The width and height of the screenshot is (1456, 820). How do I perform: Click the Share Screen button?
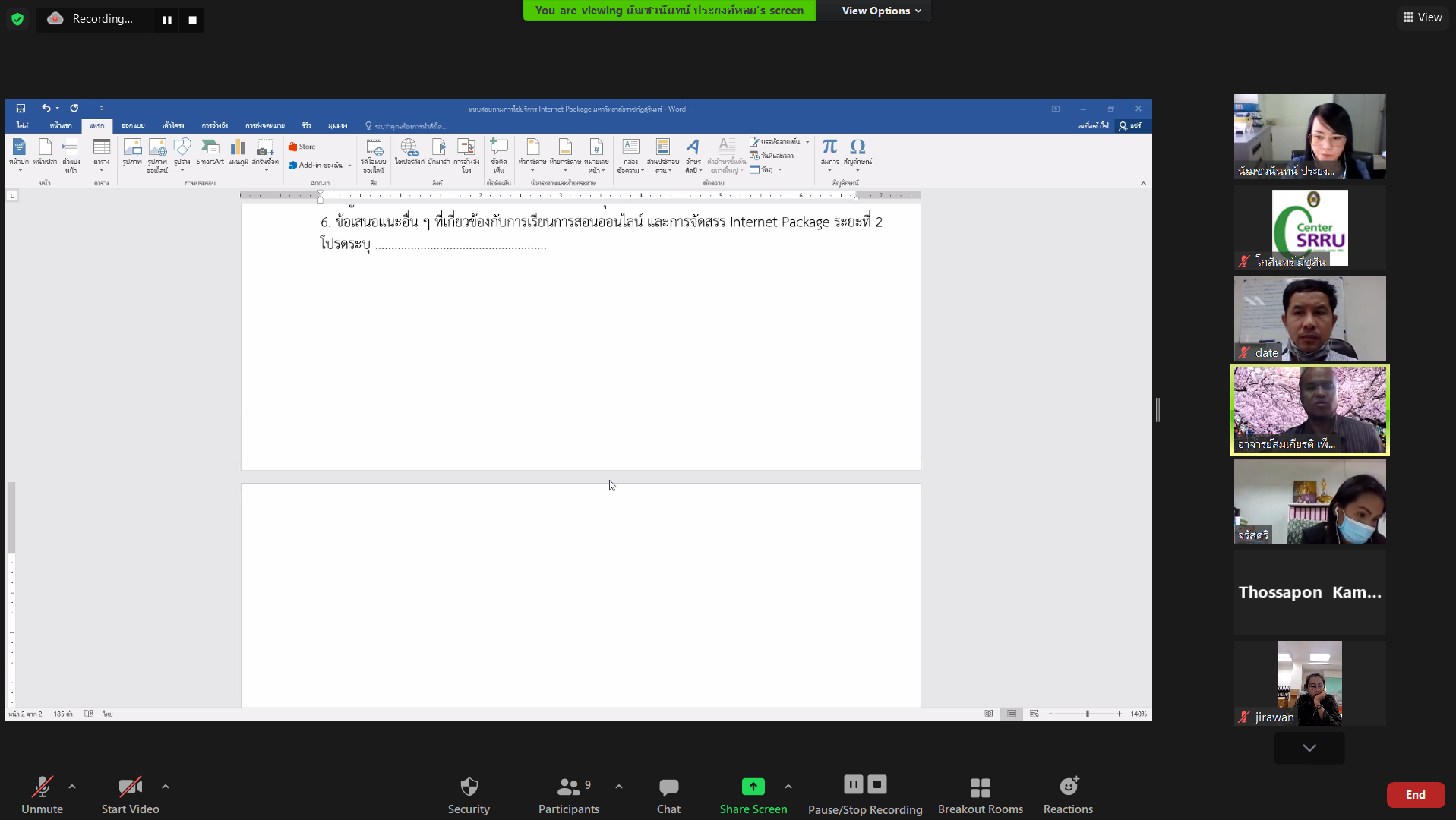pyautogui.click(x=753, y=794)
